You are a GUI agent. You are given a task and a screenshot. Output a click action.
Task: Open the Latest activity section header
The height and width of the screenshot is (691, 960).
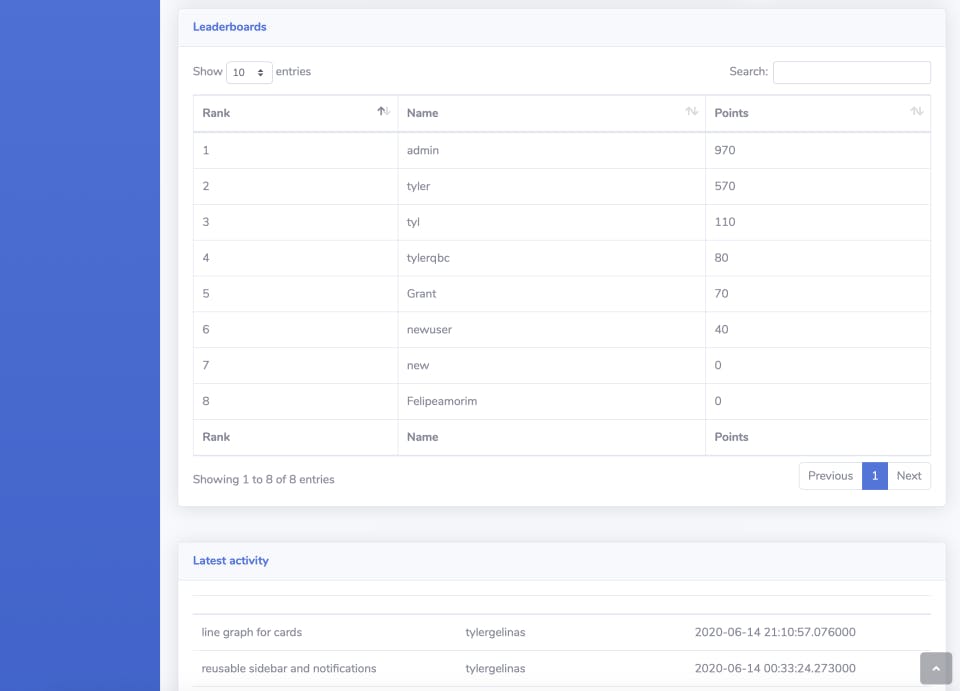click(231, 561)
